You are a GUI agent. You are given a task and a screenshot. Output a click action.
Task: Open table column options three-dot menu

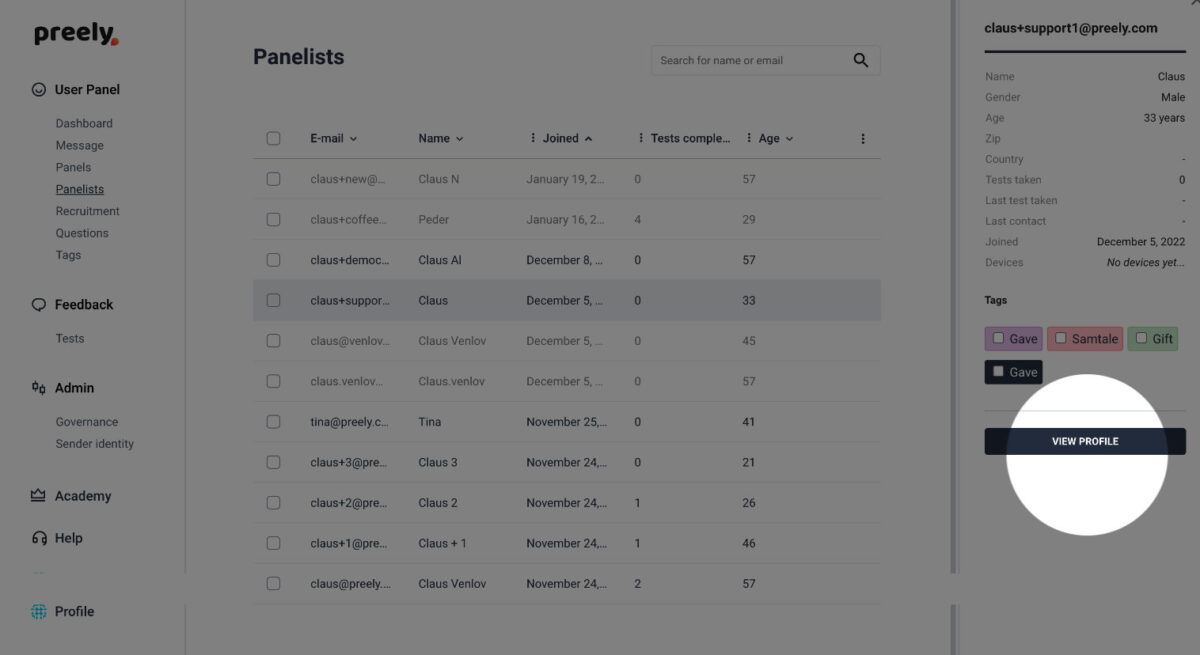(x=863, y=139)
